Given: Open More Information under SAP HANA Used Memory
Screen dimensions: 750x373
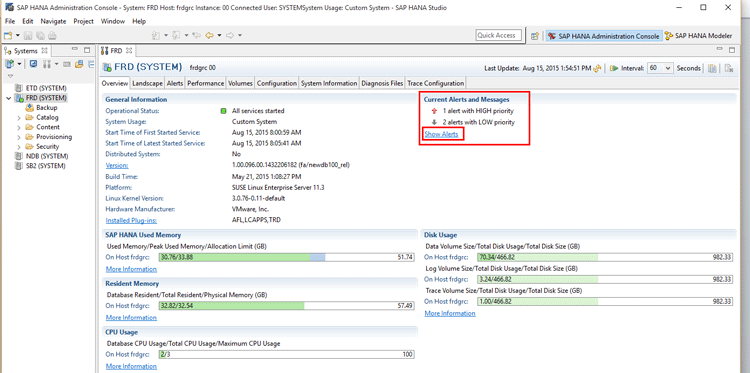Looking at the screenshot, I should pyautogui.click(x=131, y=269).
